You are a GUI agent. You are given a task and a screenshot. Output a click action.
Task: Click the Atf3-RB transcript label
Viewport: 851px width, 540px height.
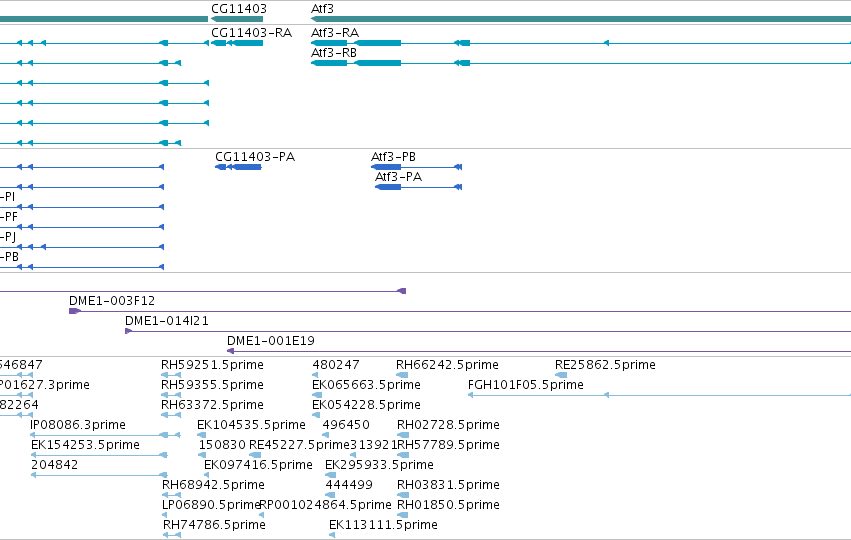coord(334,53)
